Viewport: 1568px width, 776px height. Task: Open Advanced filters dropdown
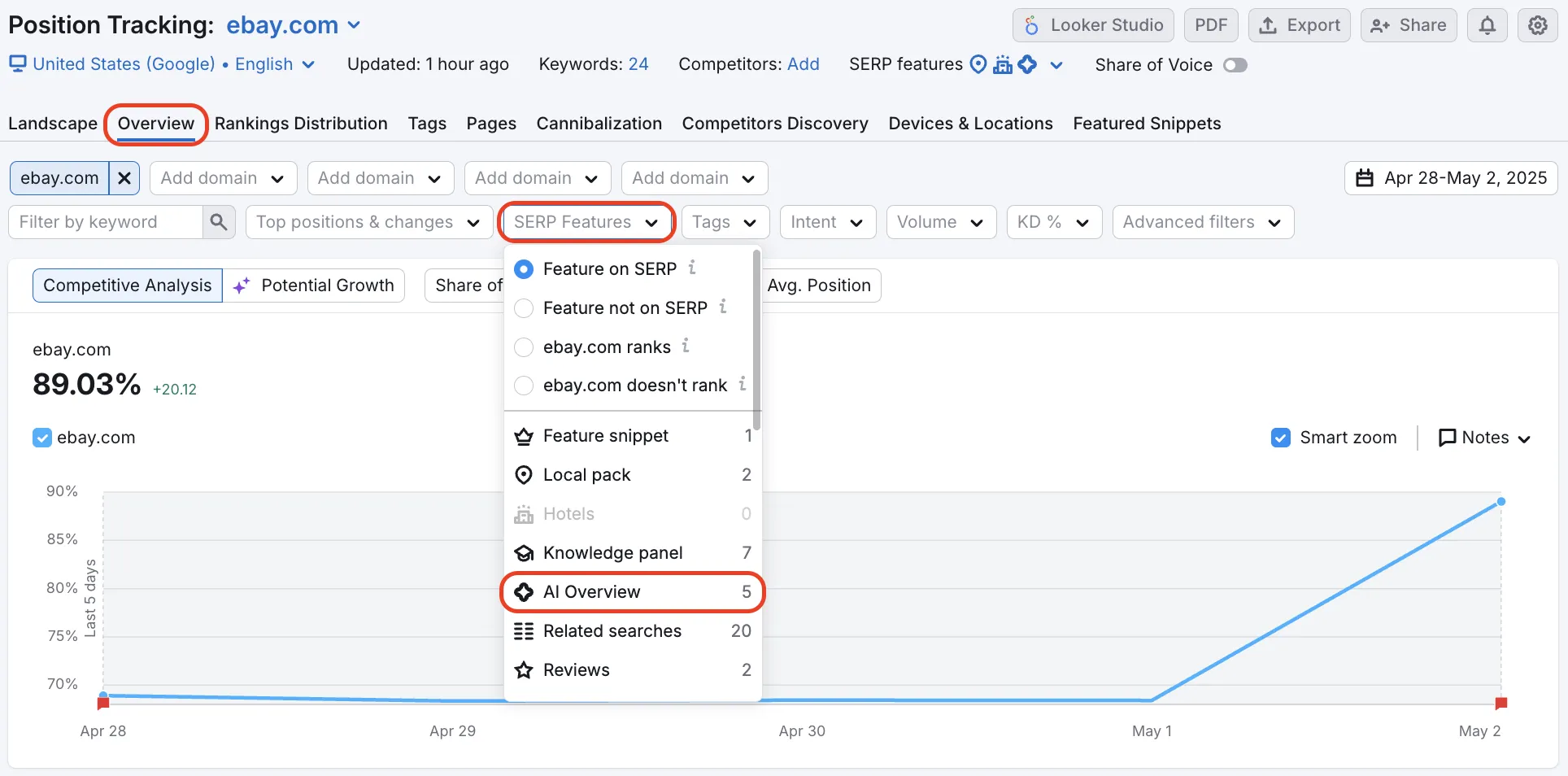[1203, 222]
